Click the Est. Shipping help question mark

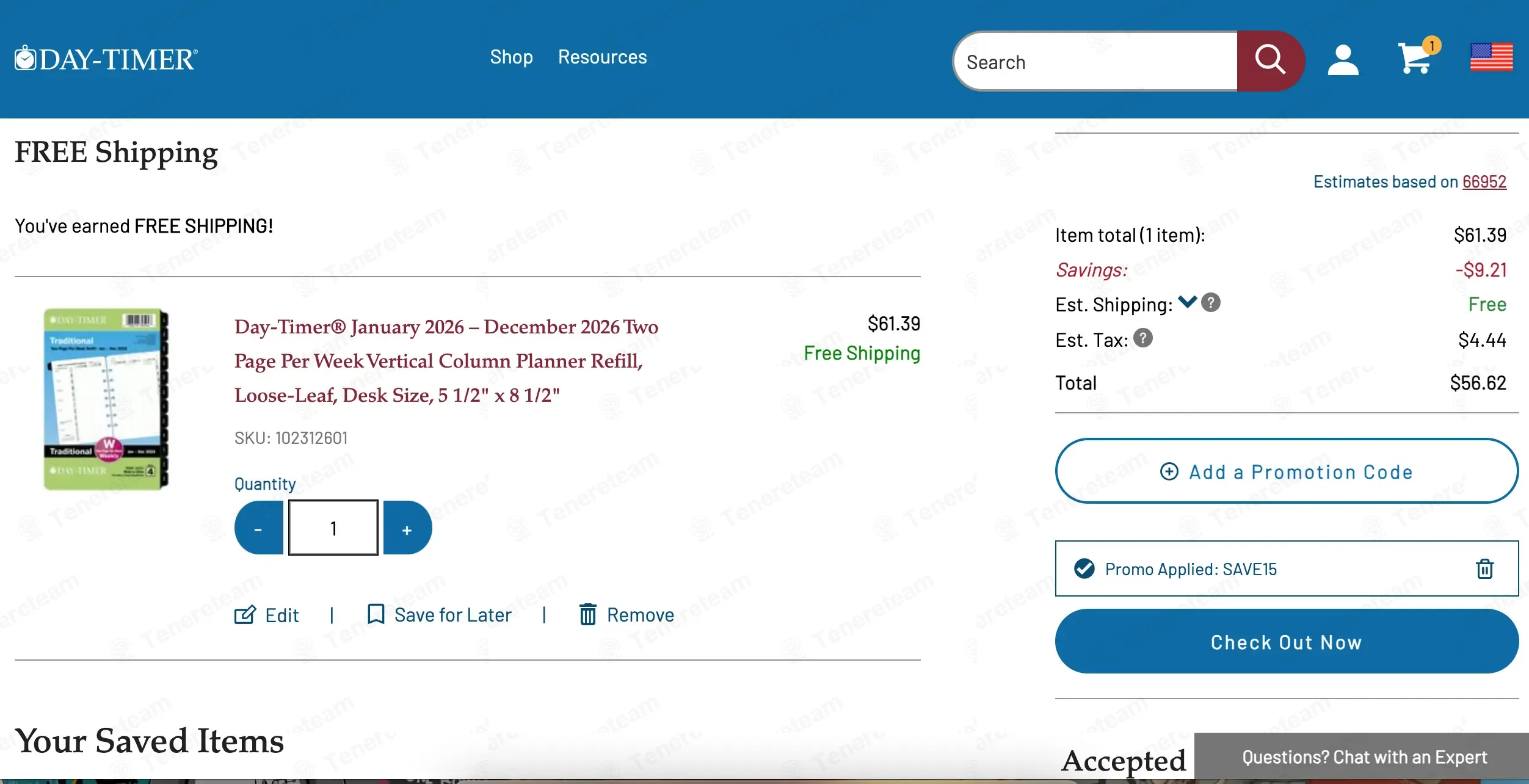point(1211,303)
